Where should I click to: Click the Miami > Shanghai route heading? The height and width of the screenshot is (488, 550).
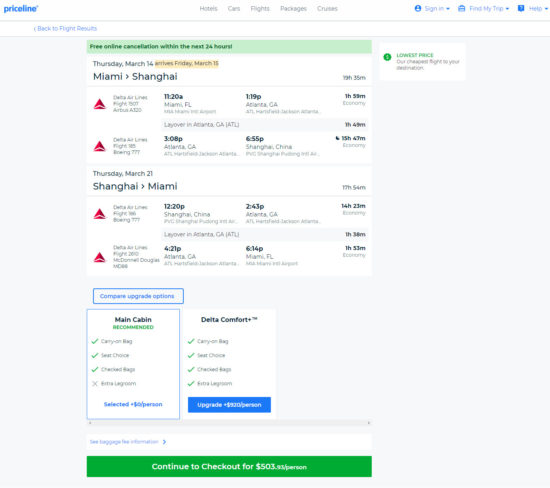tap(135, 76)
